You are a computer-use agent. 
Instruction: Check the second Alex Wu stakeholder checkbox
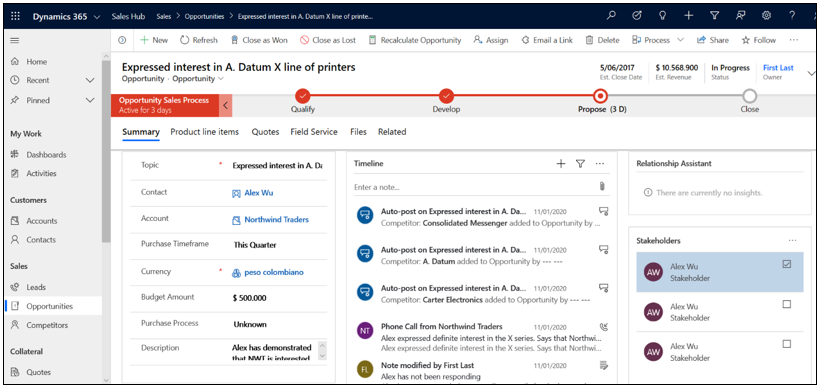787,304
